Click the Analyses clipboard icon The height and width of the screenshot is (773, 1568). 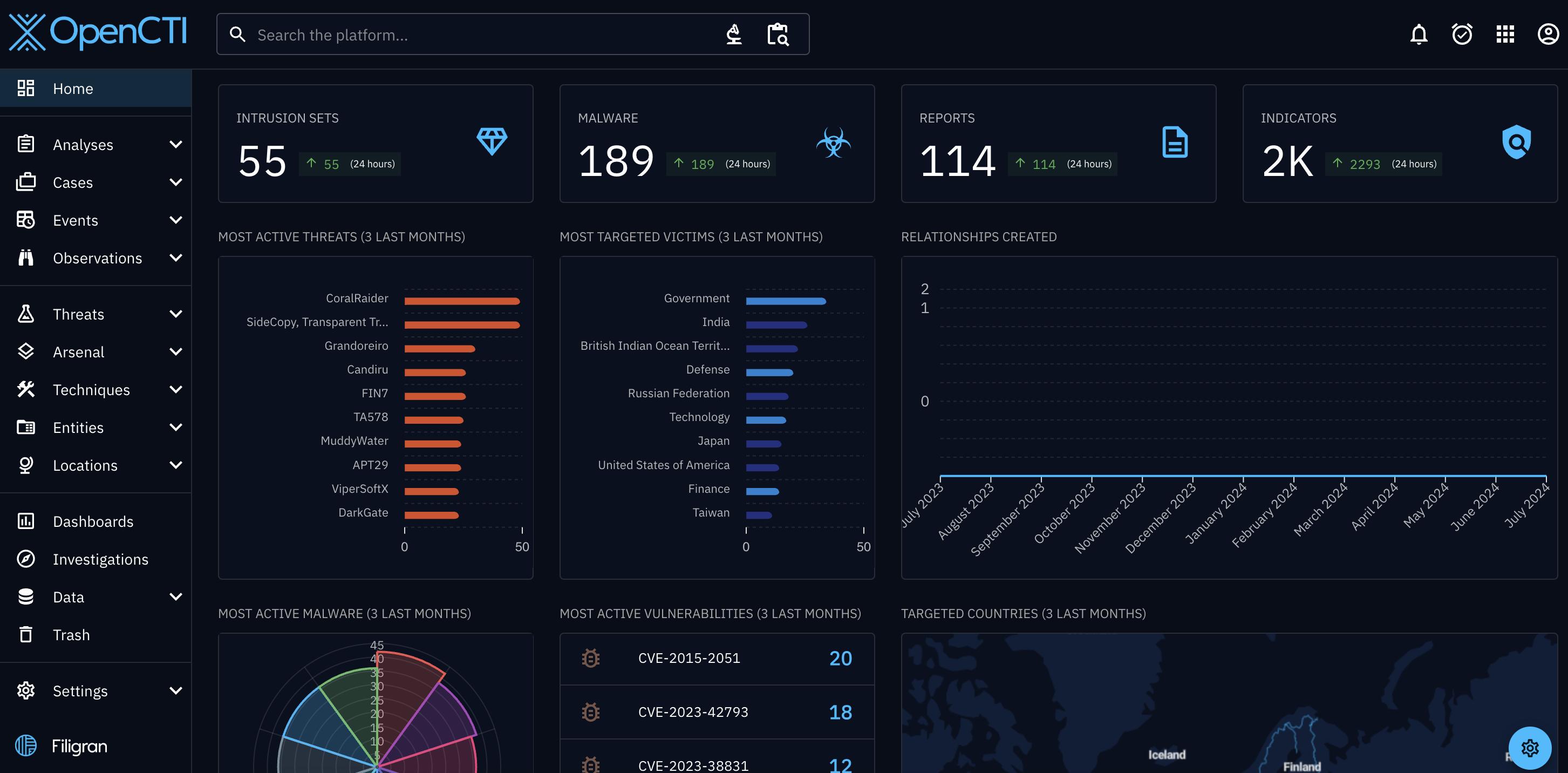(x=25, y=144)
